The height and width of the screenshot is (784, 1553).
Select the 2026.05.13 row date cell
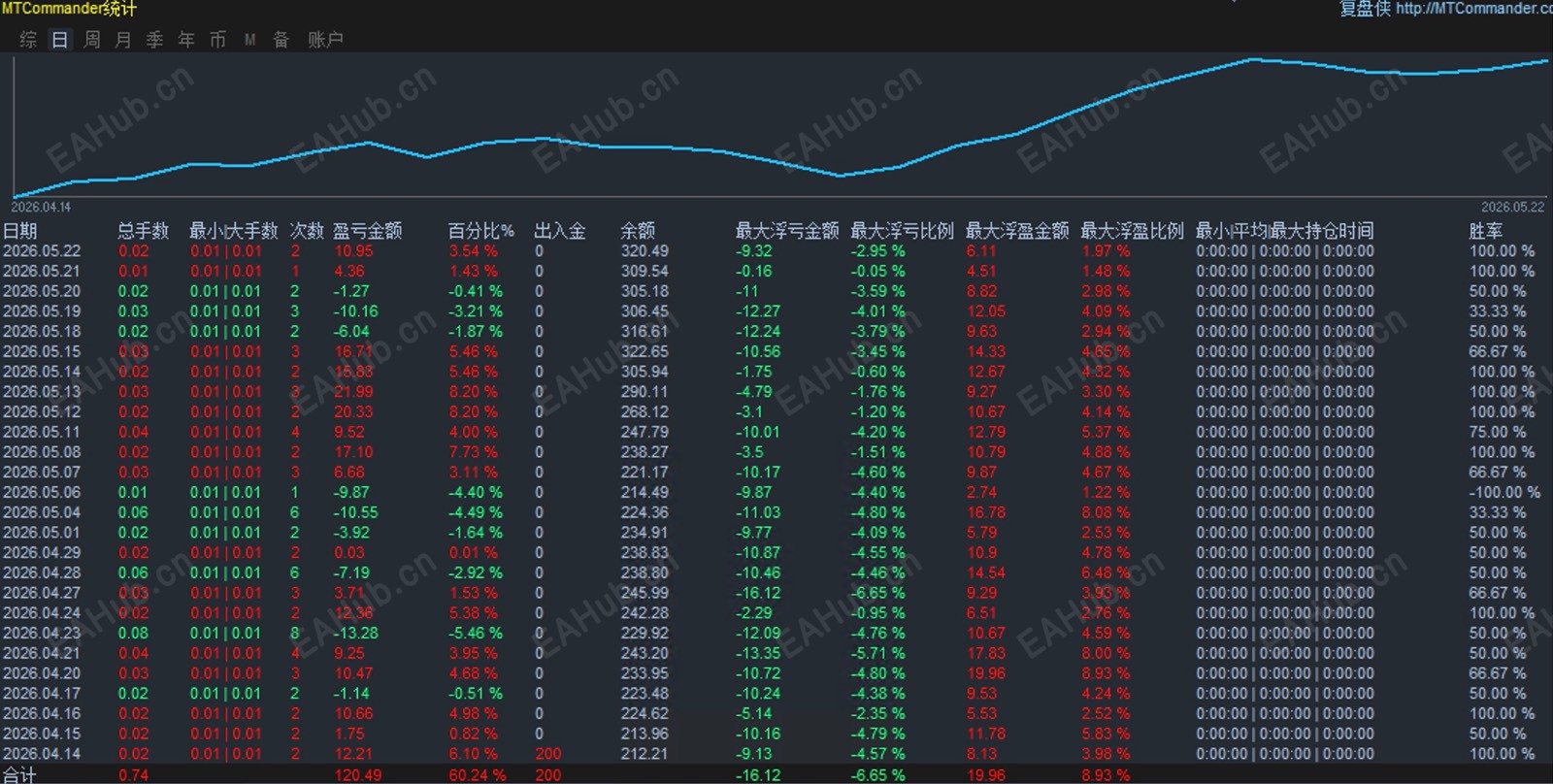(x=42, y=392)
